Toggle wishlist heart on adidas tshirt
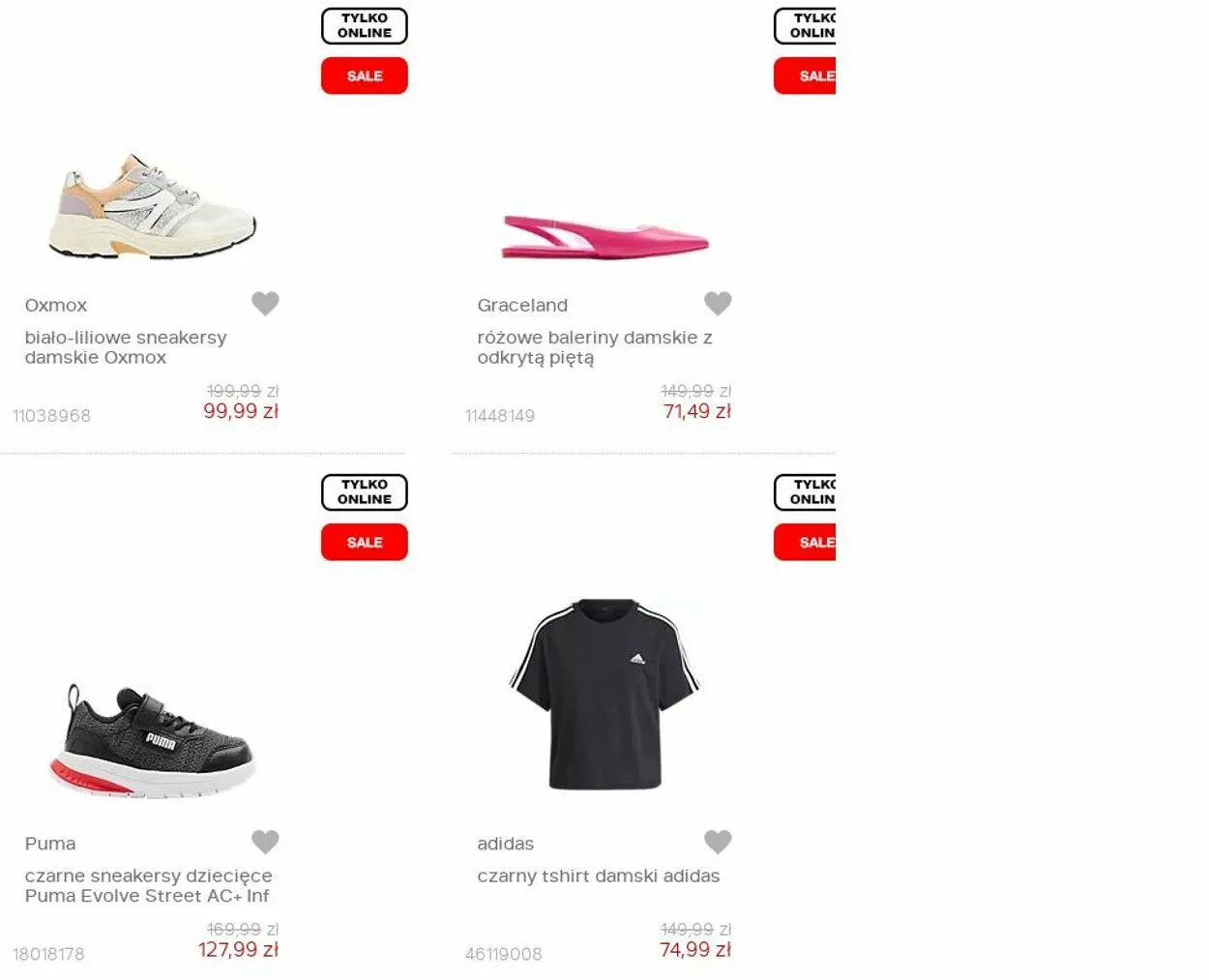The height and width of the screenshot is (980, 1209). click(718, 842)
